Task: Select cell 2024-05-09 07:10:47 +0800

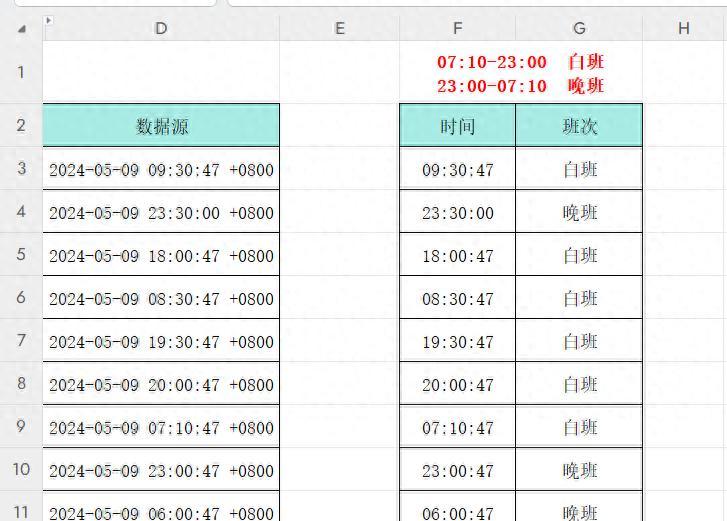Action: 161,426
